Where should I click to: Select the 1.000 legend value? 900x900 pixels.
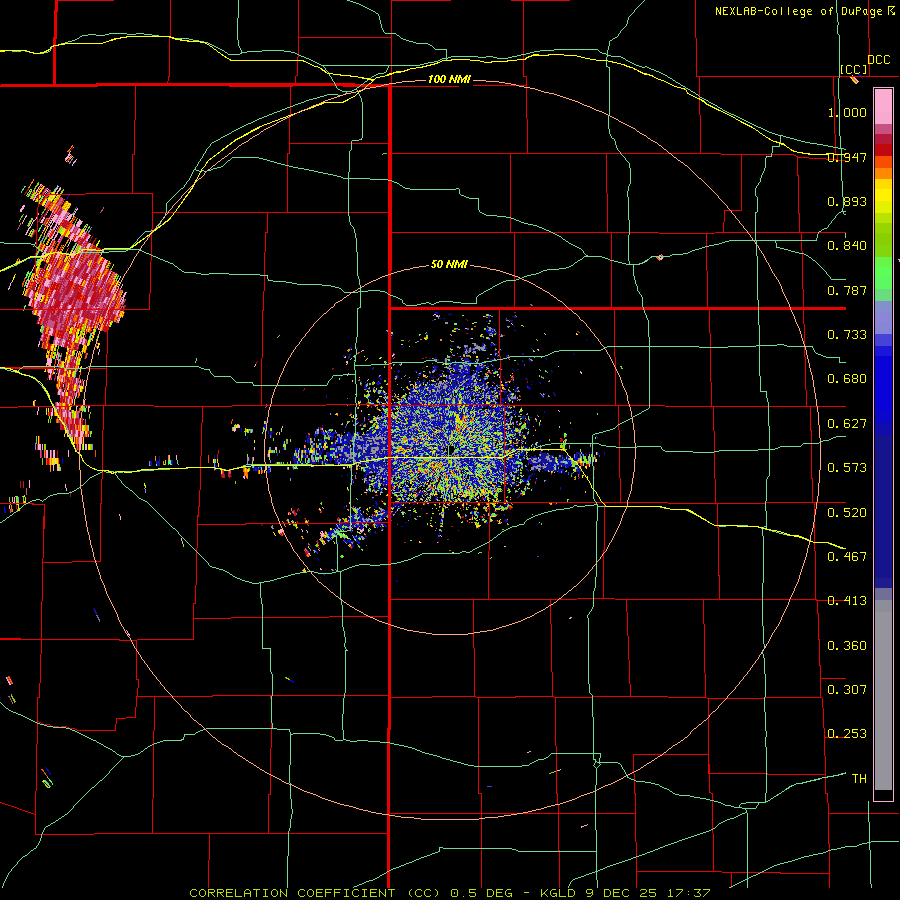point(847,112)
